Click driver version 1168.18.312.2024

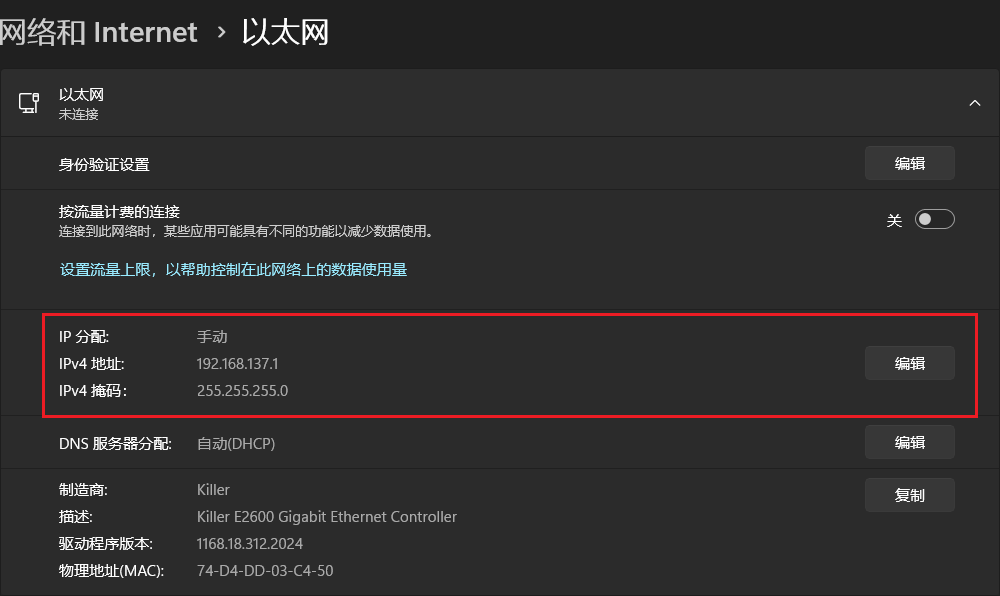coord(249,544)
